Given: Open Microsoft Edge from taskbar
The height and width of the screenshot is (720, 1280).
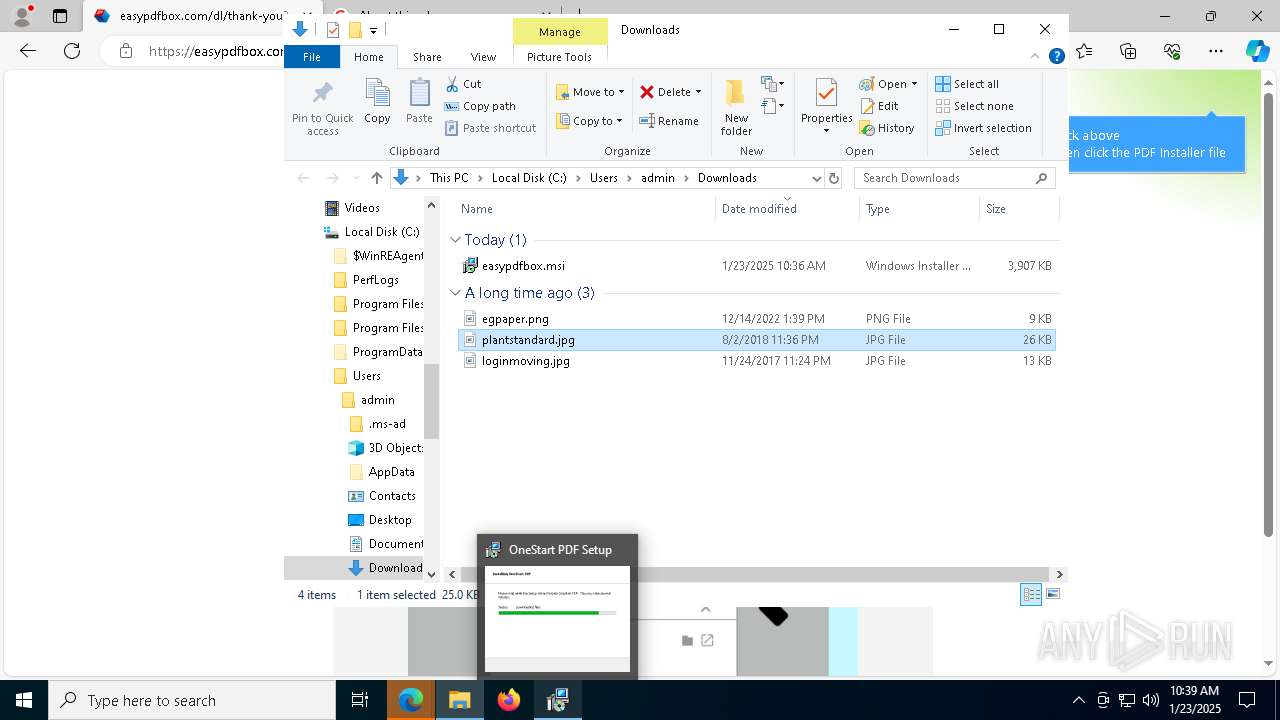Looking at the screenshot, I should (x=411, y=701).
